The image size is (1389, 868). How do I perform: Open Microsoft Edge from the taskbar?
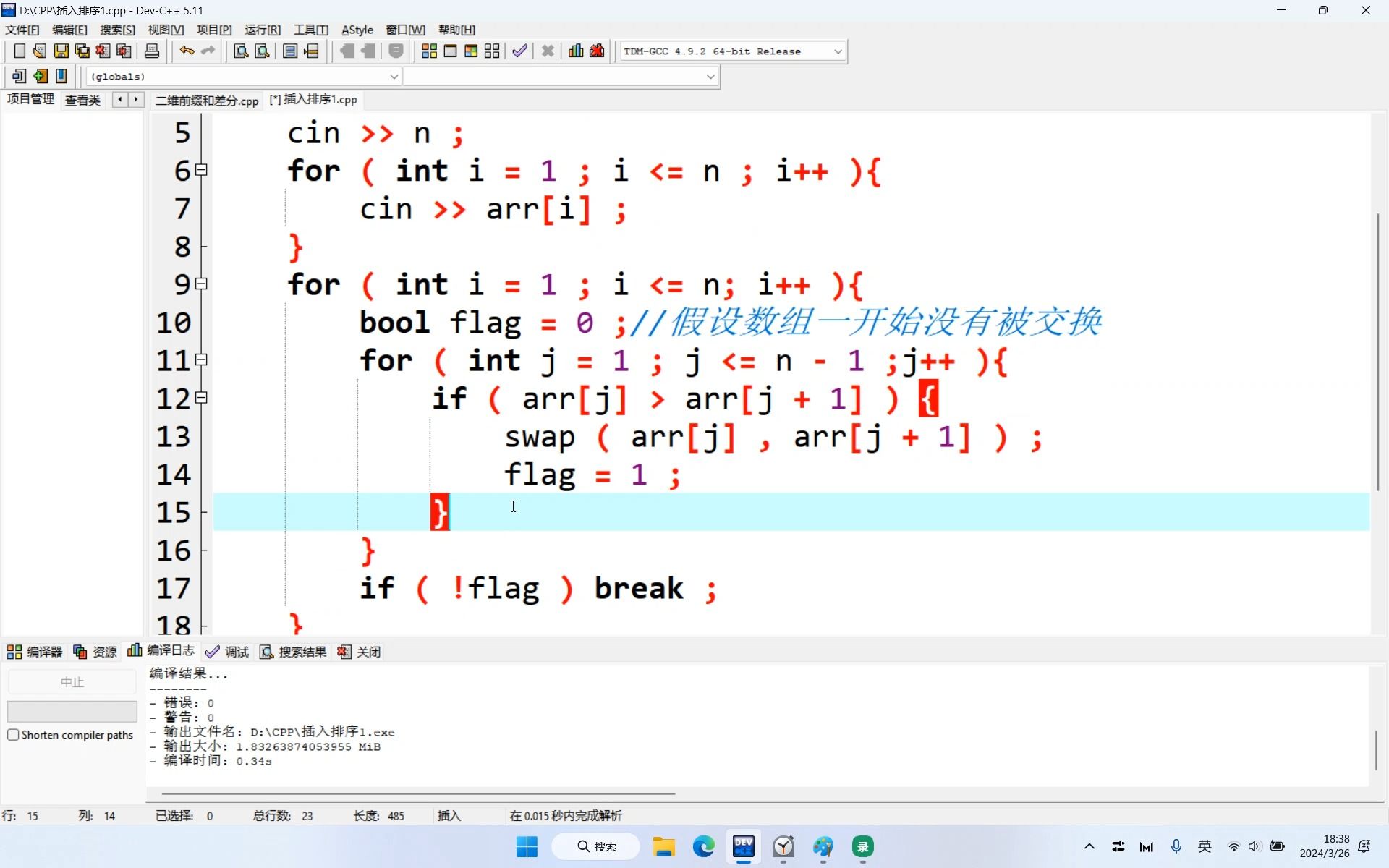tap(703, 846)
